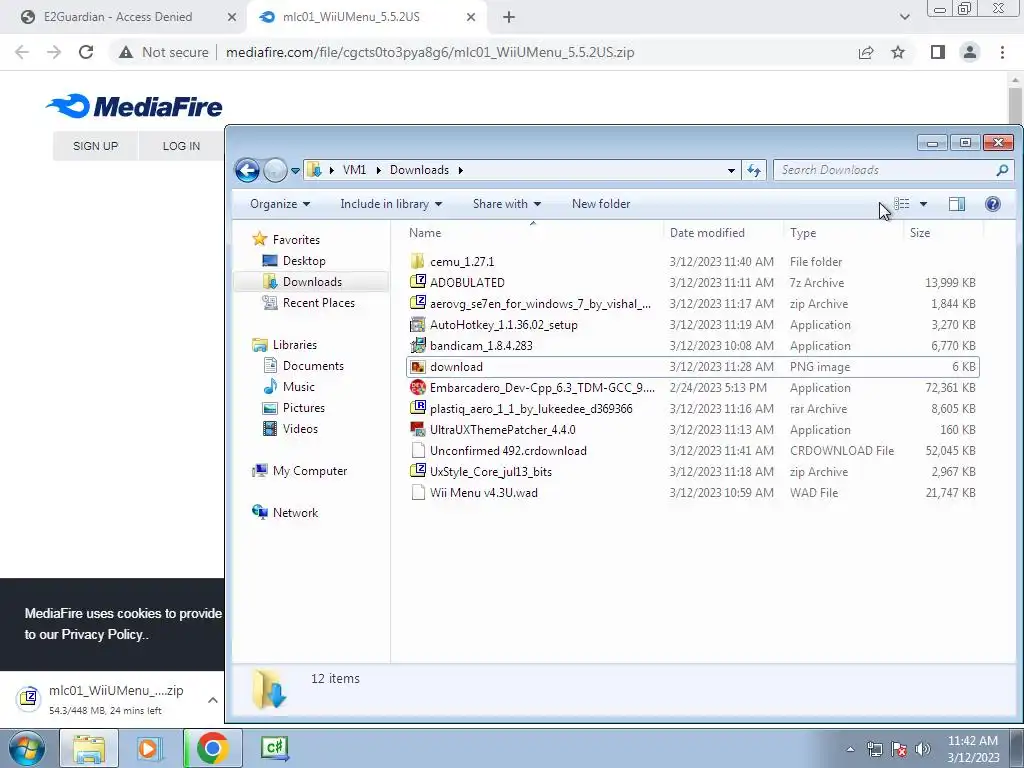Select Downloads in the navigation pane
The width and height of the screenshot is (1024, 768).
[312, 281]
